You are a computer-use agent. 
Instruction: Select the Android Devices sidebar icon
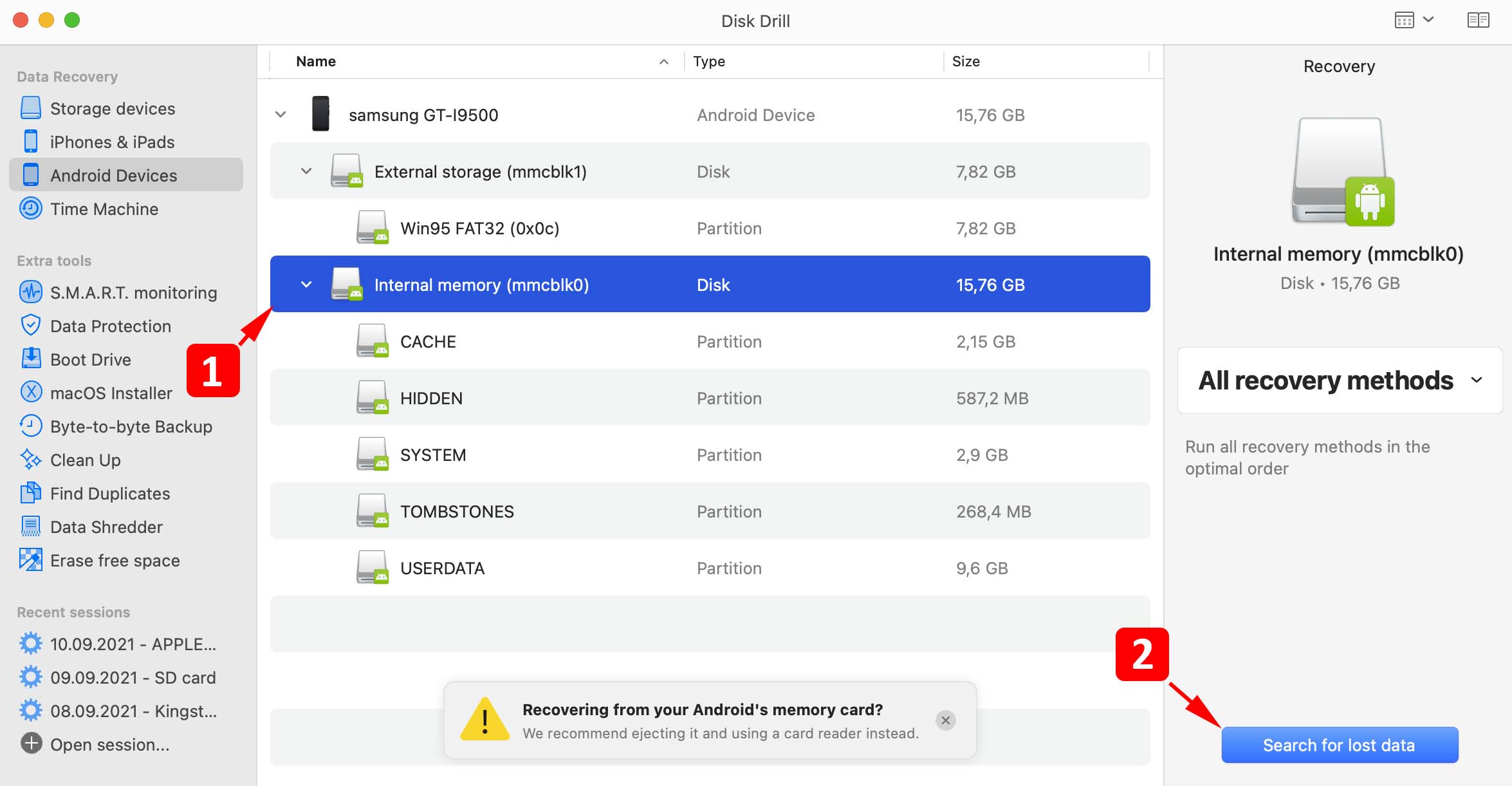coord(31,175)
